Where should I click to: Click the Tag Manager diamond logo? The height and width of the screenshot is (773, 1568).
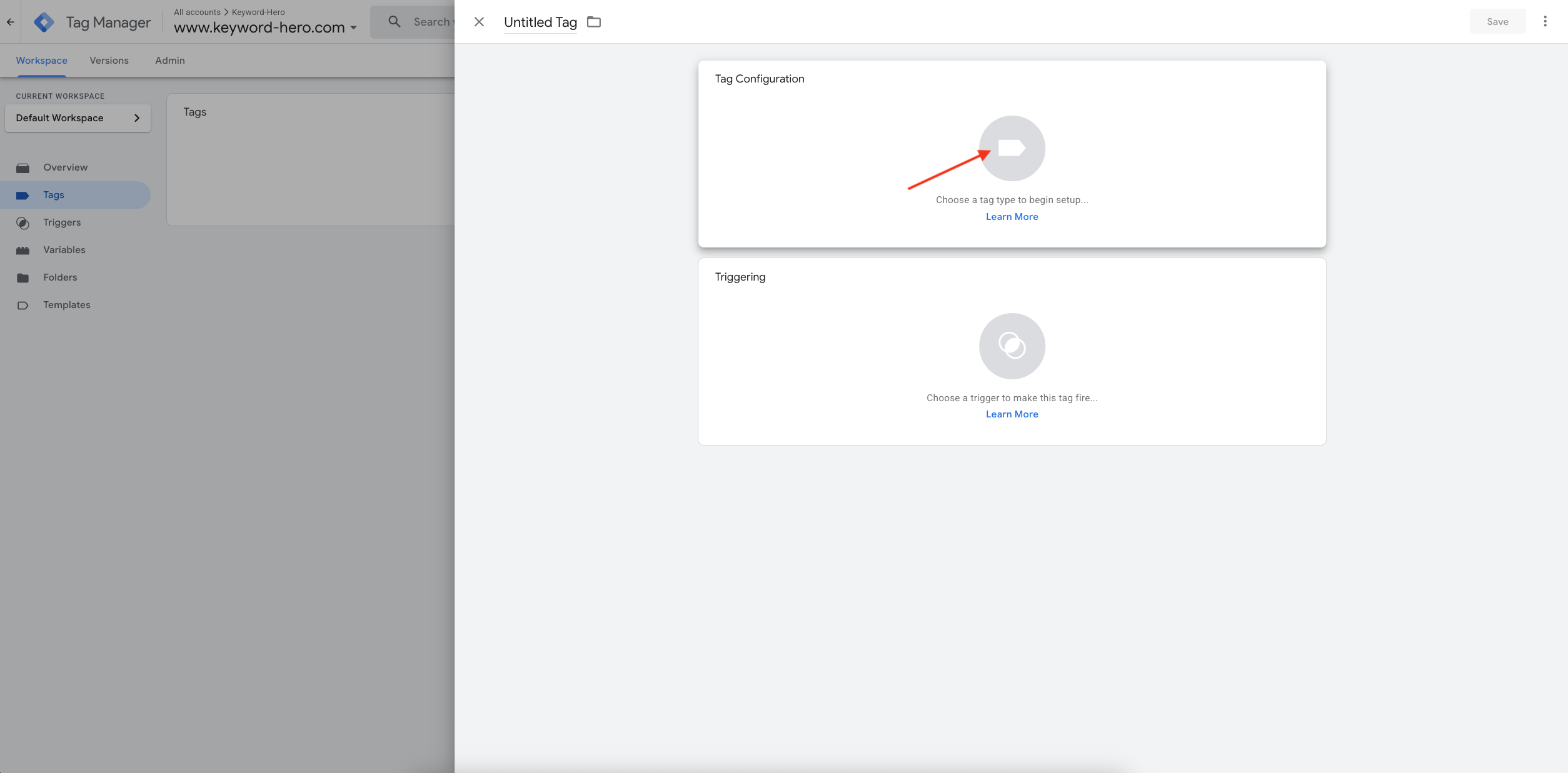pyautogui.click(x=44, y=22)
